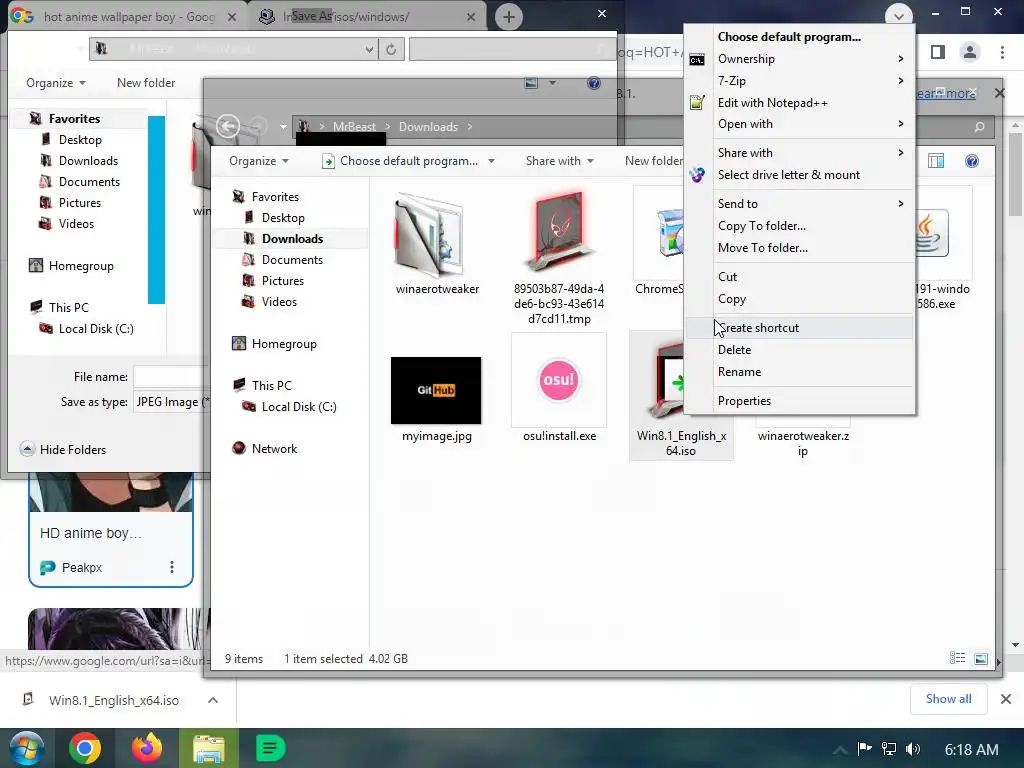Click the Action Center flag tray icon
Viewport: 1024px width, 768px height.
click(865, 749)
